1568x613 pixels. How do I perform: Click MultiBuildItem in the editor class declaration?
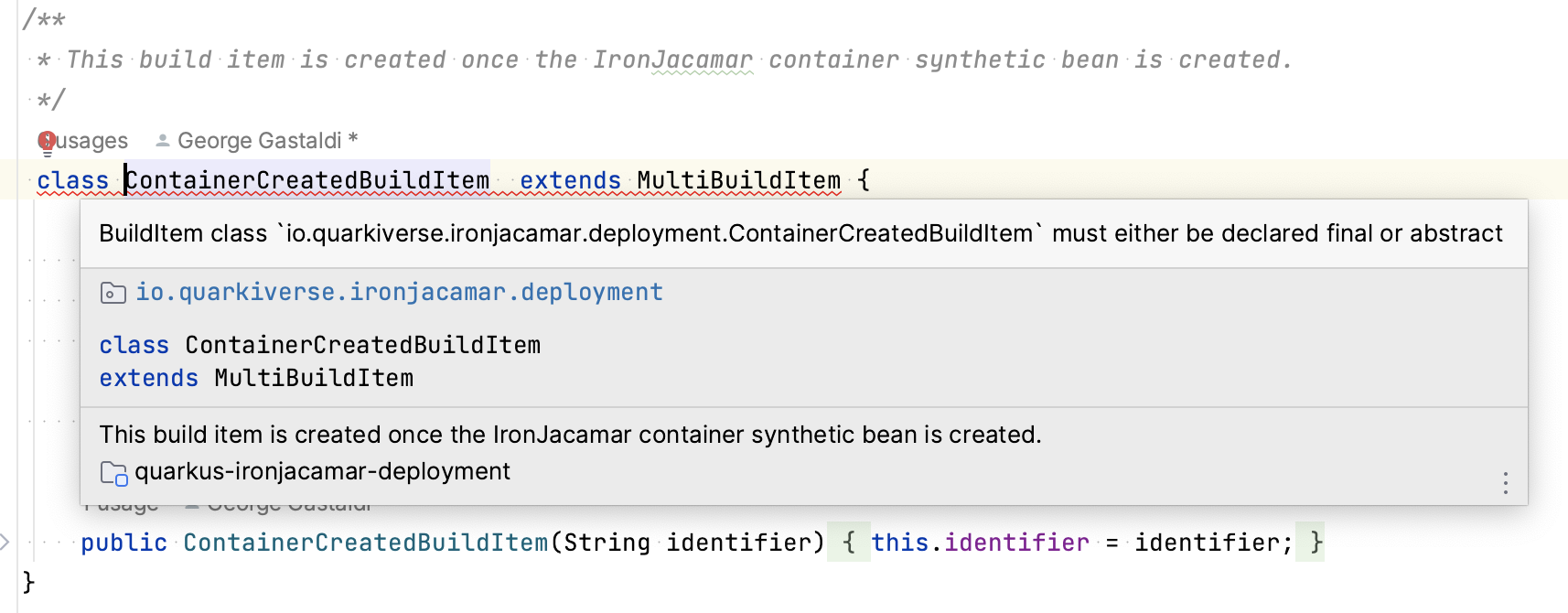pos(738,181)
